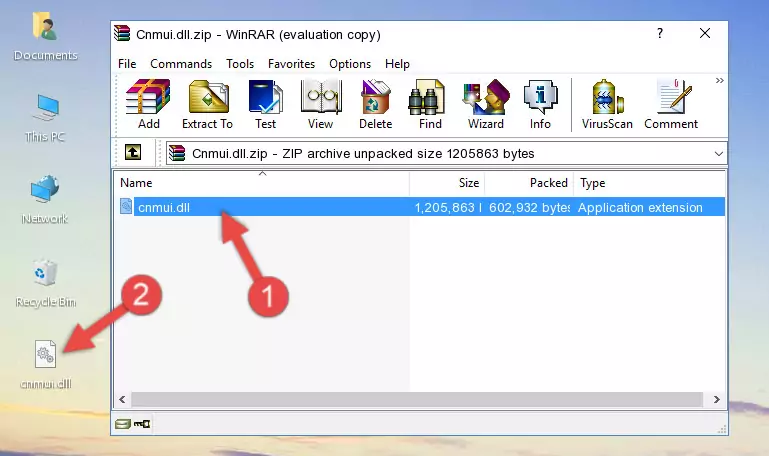The image size is (769, 456).
Task: Click the Delete toolbar icon
Action: [376, 104]
